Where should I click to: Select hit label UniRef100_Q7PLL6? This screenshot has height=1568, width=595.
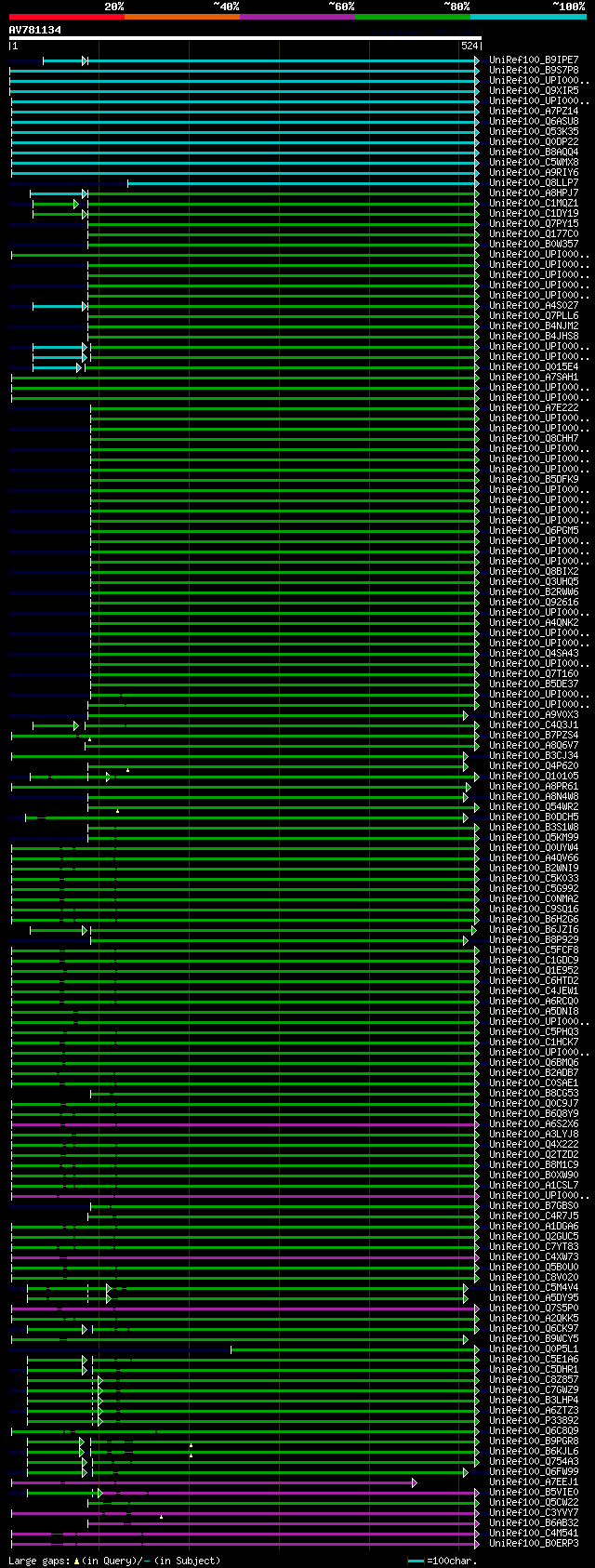[x=534, y=316]
